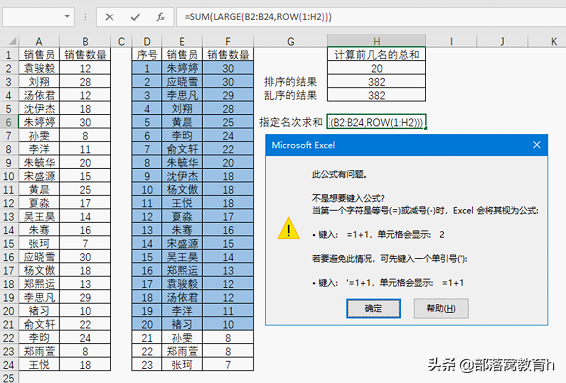Click header cell 销售数量 in F1

pos(228,55)
